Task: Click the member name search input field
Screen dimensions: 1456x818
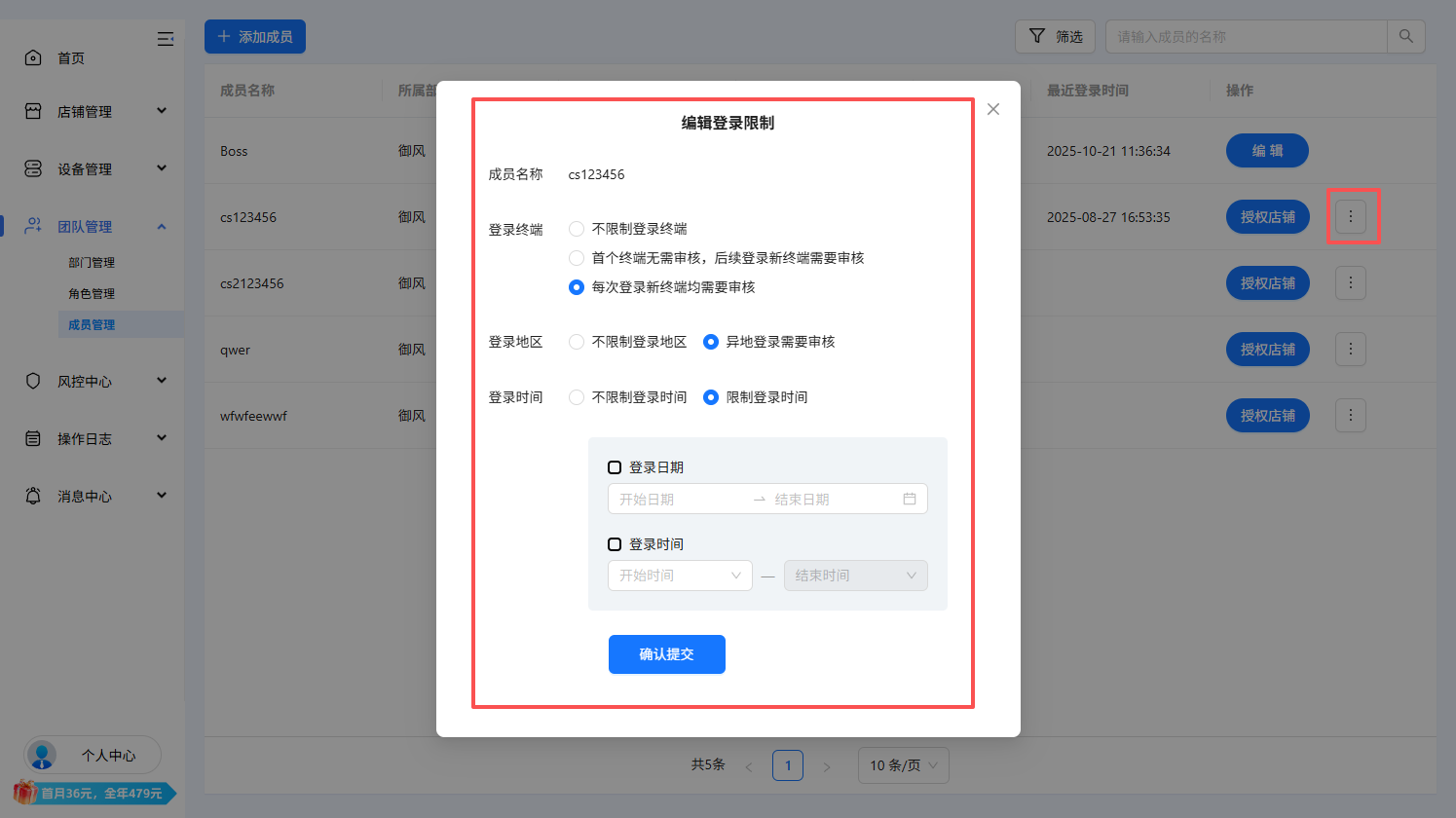Action: (x=1247, y=36)
